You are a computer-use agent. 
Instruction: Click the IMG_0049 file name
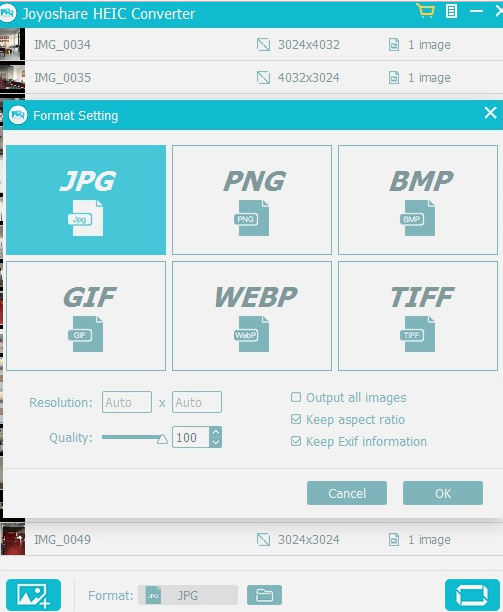click(x=62, y=539)
